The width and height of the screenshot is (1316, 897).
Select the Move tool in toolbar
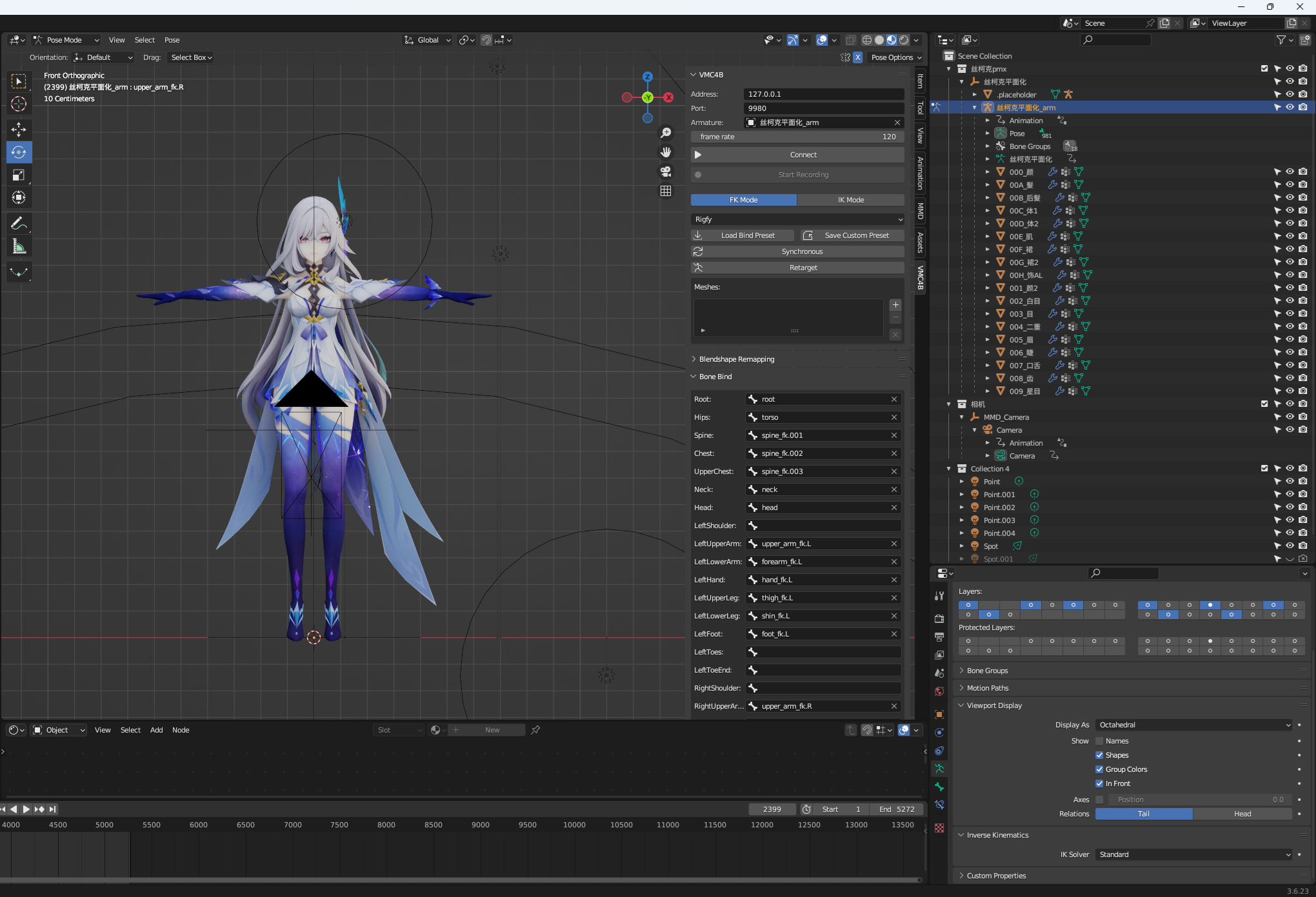pyautogui.click(x=19, y=130)
